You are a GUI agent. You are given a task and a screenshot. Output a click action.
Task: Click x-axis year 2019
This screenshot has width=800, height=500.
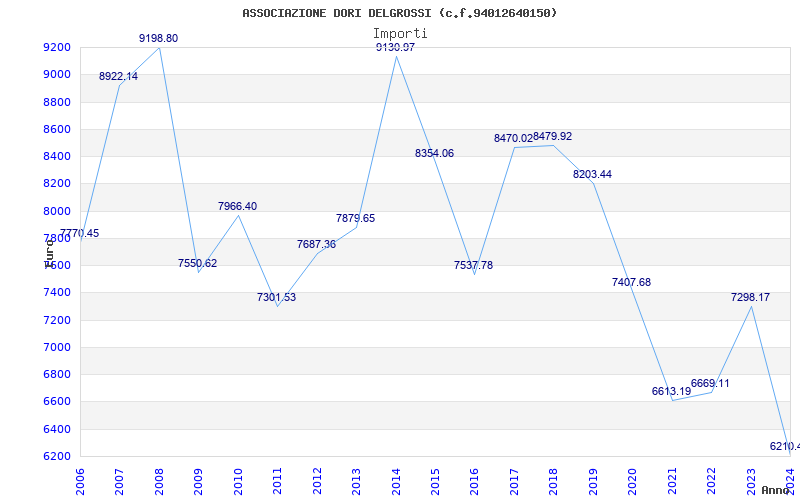tap(593, 482)
